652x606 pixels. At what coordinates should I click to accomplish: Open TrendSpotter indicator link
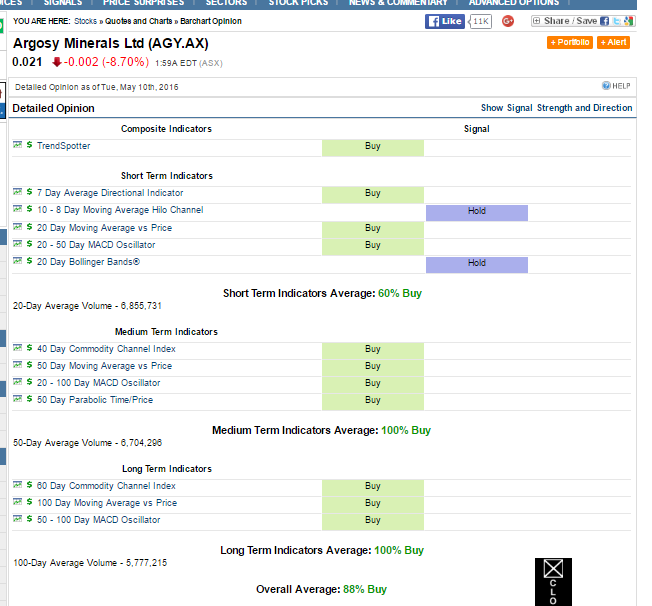(64, 146)
